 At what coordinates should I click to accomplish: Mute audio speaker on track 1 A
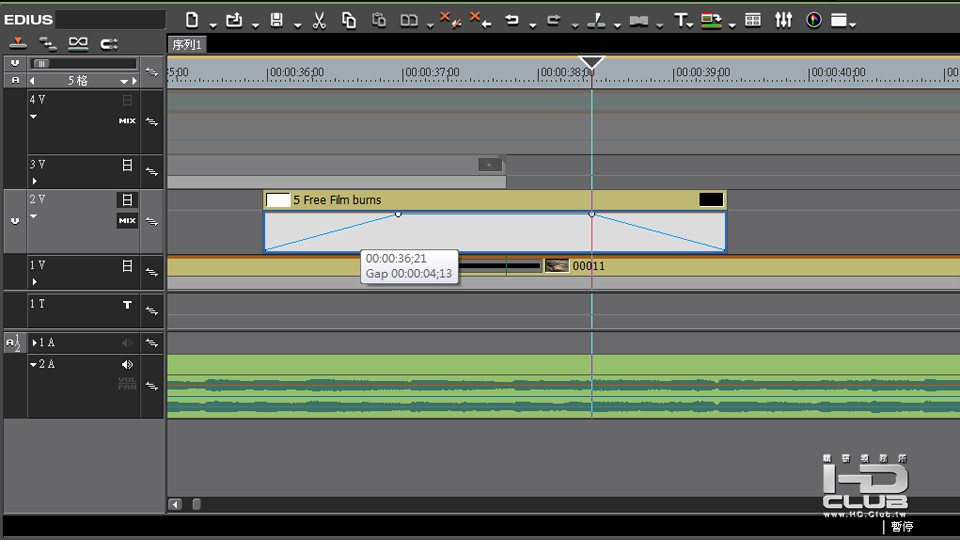coord(127,343)
